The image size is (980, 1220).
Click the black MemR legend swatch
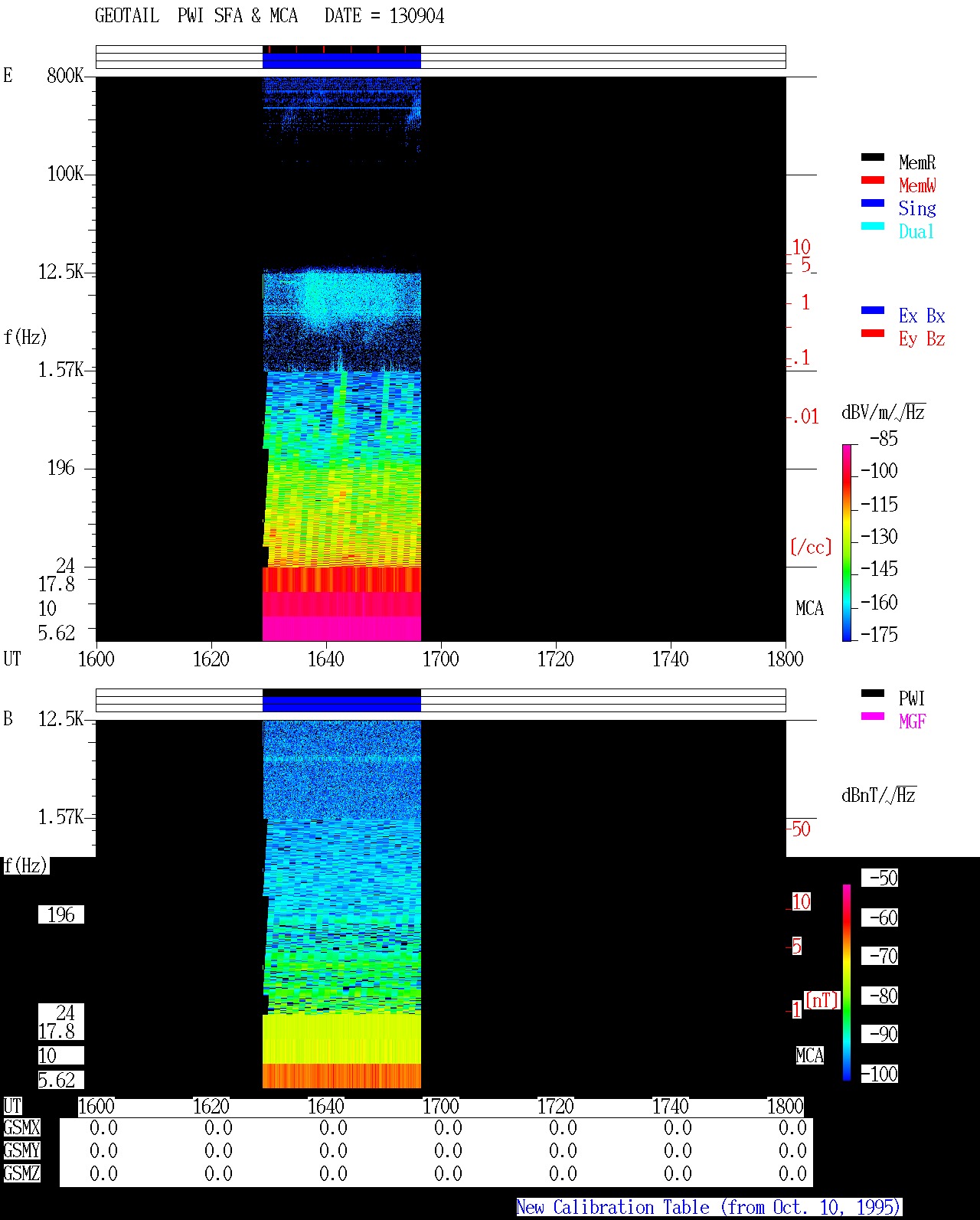[x=873, y=157]
